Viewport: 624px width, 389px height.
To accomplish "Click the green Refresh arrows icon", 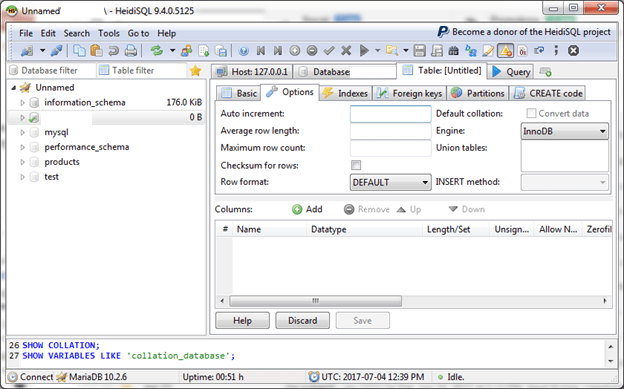I will pos(156,51).
